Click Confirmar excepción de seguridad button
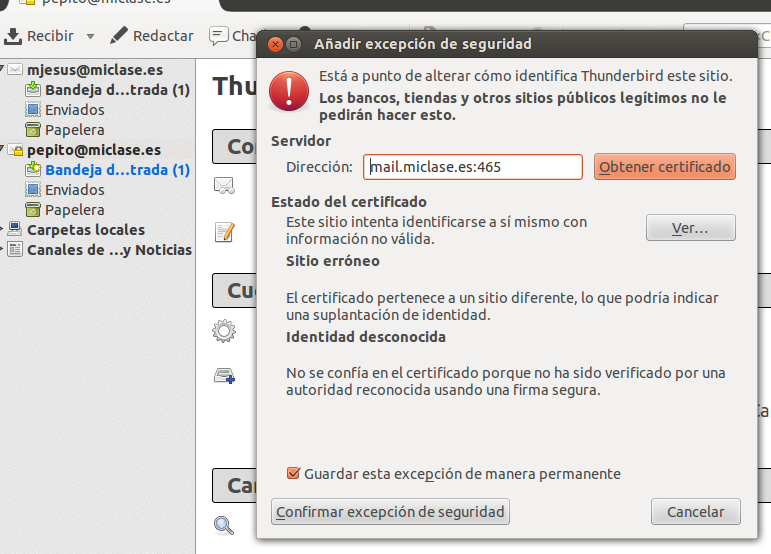771x554 pixels. pyautogui.click(x=390, y=512)
